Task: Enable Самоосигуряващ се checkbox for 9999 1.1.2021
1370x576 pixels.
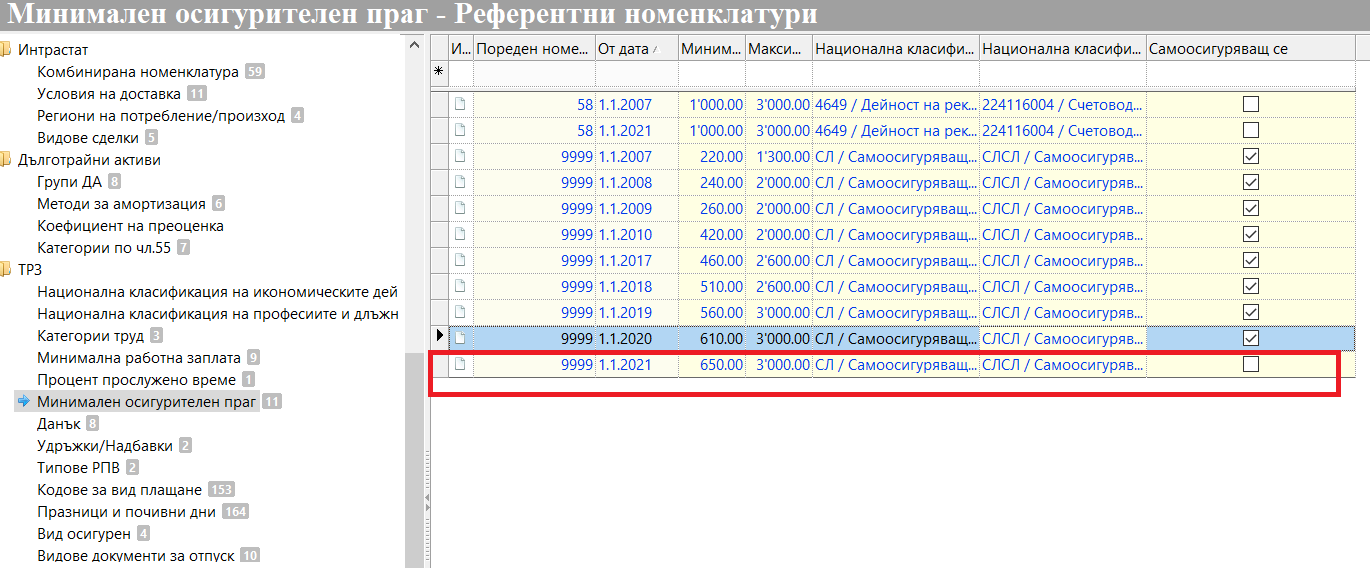Action: coord(1250,365)
